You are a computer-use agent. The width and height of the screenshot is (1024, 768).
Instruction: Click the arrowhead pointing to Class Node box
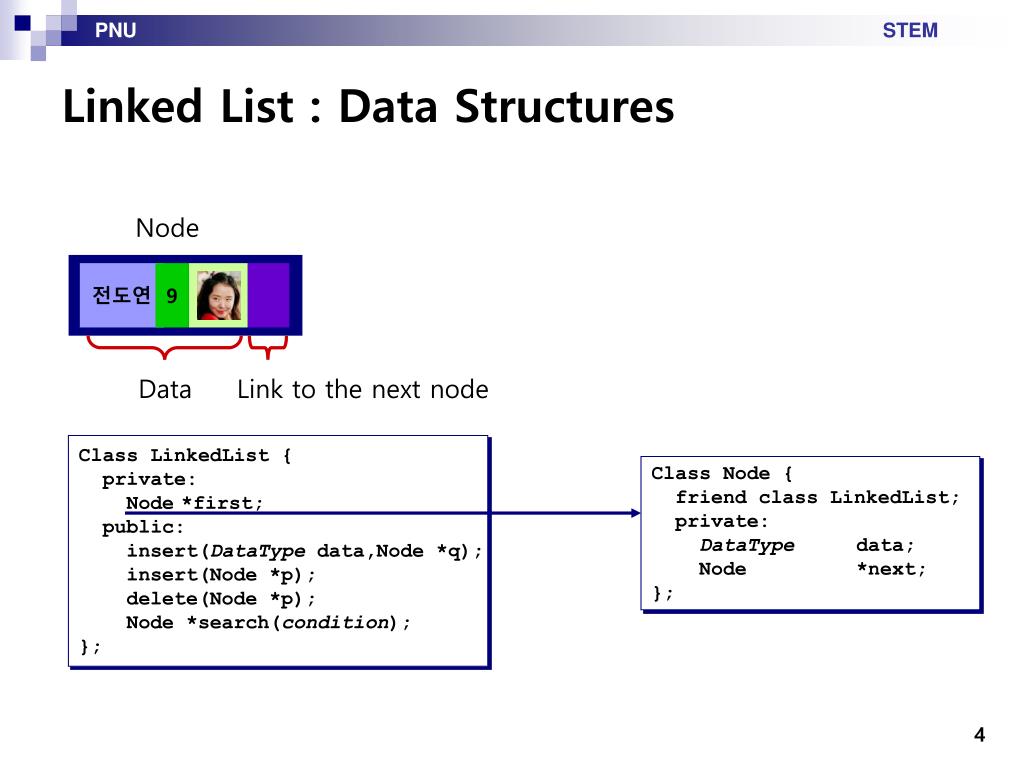tap(635, 513)
